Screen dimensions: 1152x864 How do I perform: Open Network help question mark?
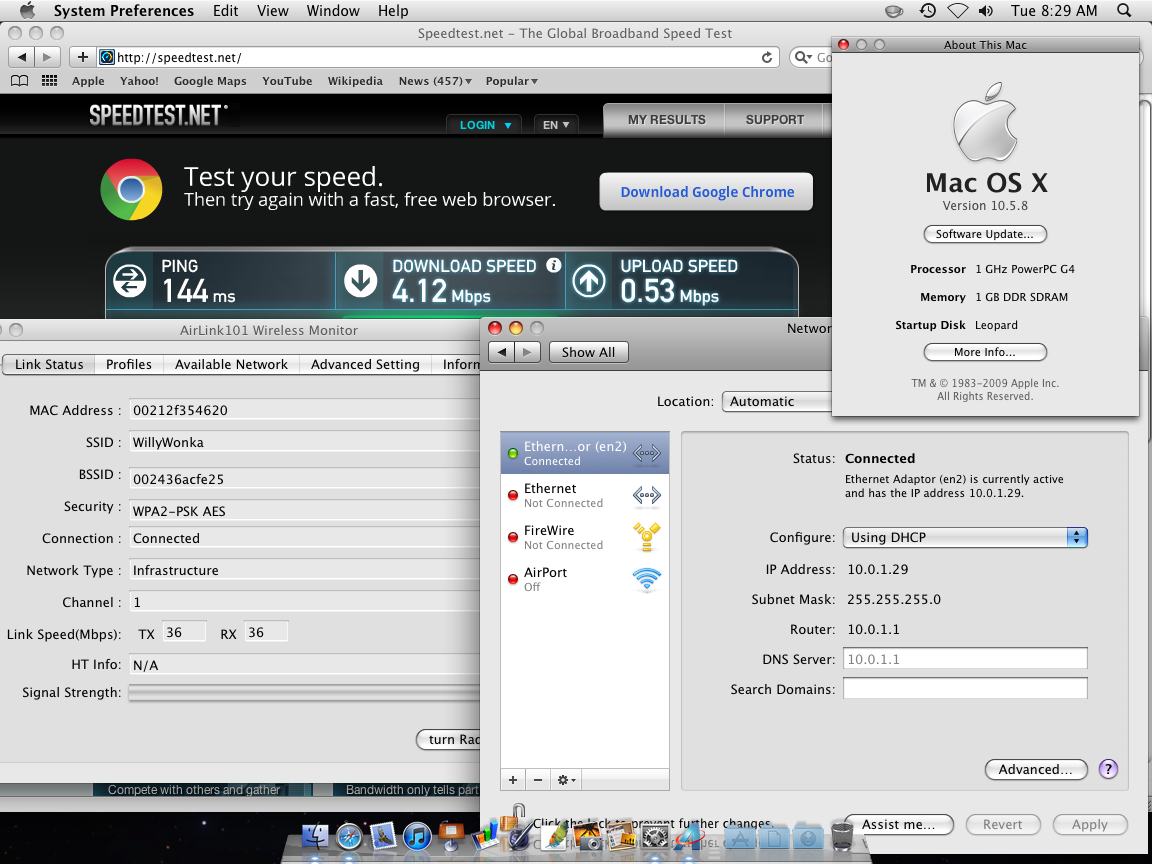1108,769
